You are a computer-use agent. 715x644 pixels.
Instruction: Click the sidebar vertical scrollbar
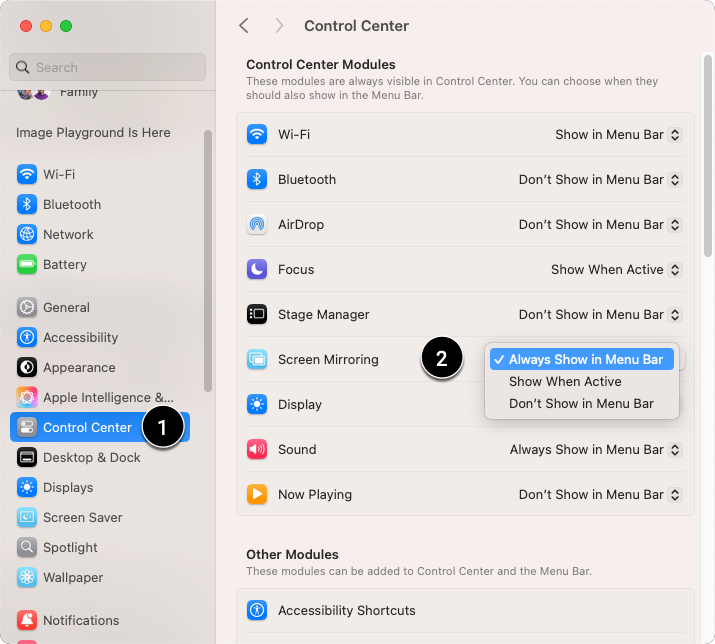point(208,261)
